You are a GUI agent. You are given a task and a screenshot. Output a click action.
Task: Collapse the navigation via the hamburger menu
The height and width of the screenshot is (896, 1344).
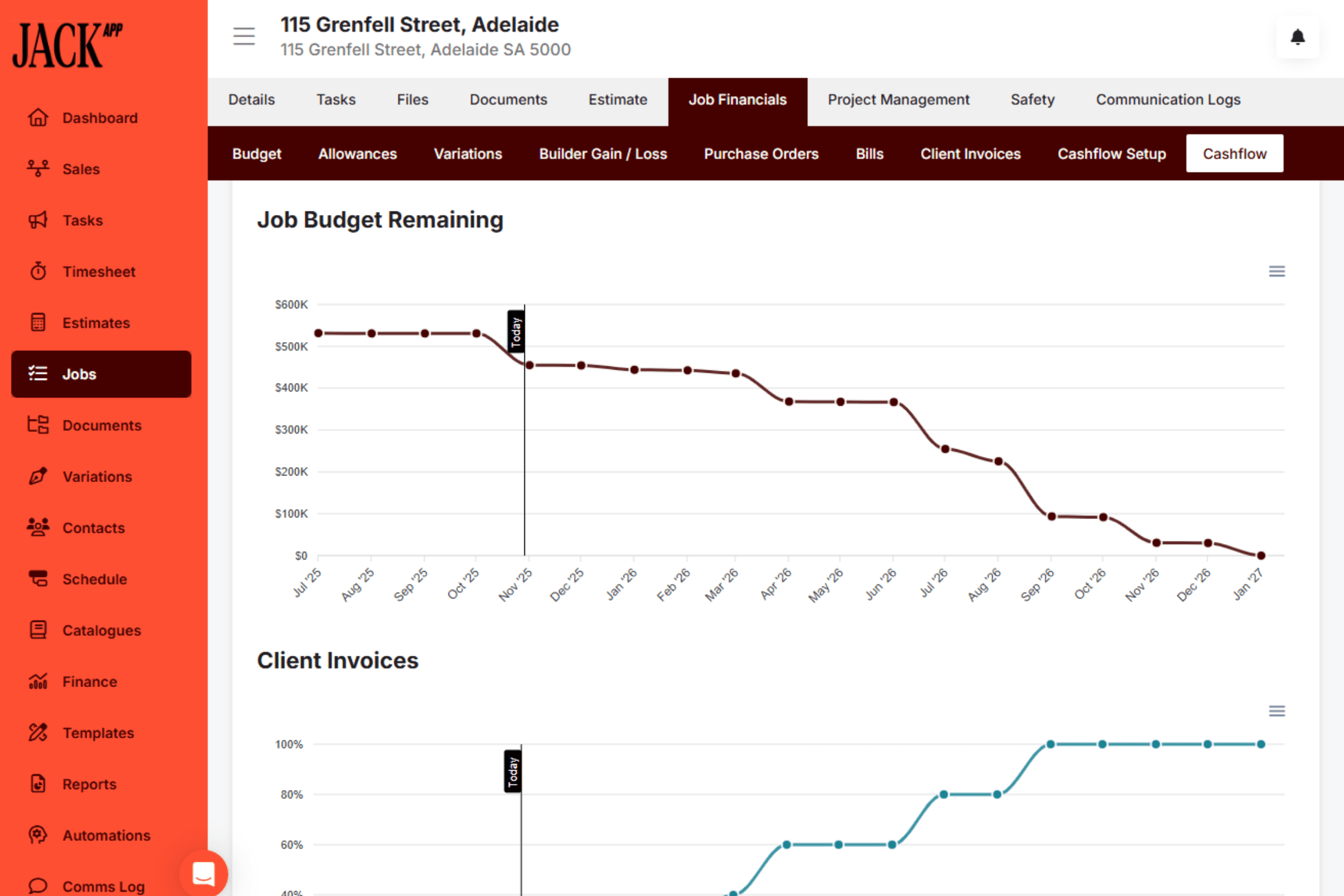click(x=244, y=36)
